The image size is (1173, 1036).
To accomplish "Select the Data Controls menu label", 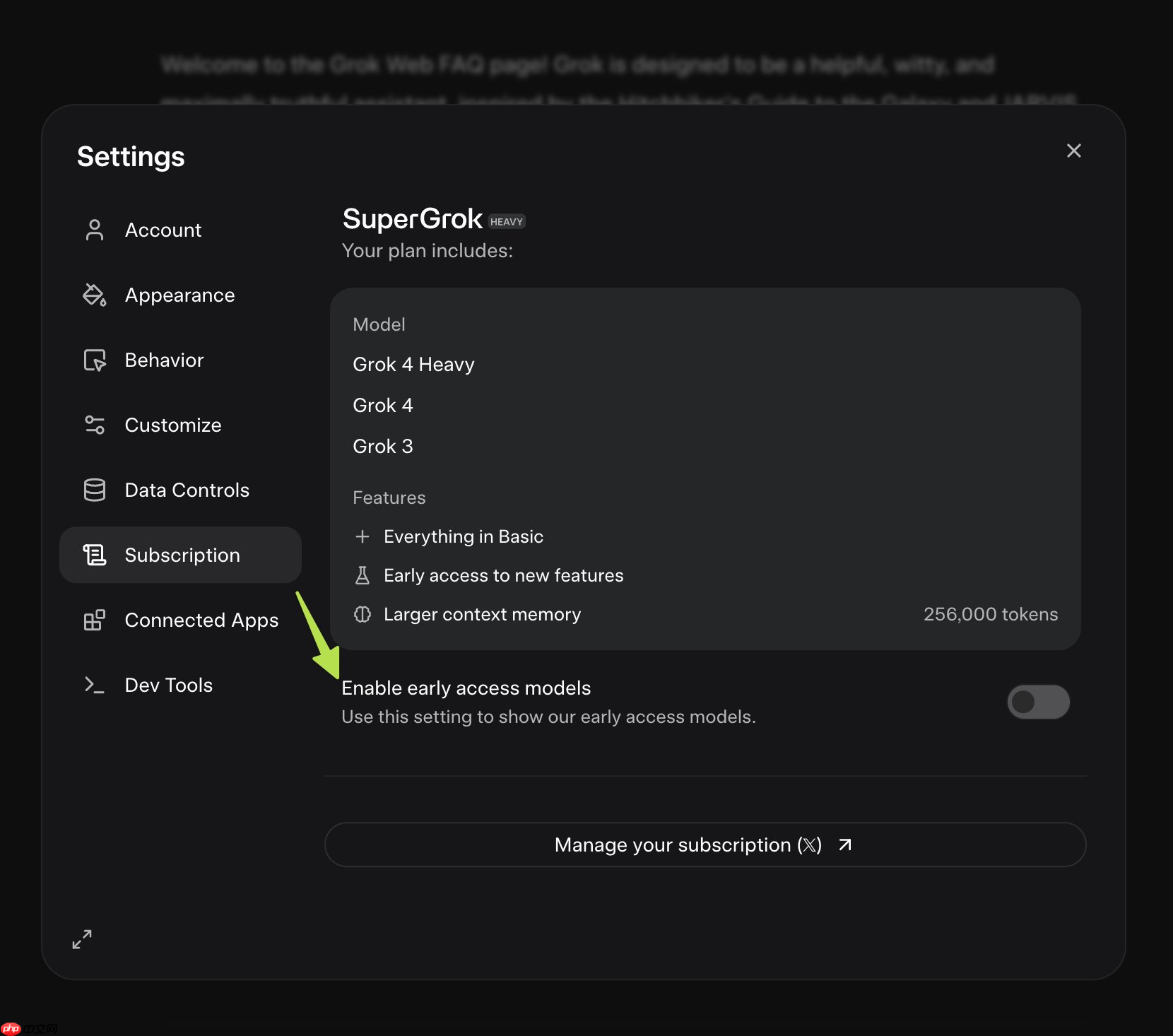I will pos(187,490).
